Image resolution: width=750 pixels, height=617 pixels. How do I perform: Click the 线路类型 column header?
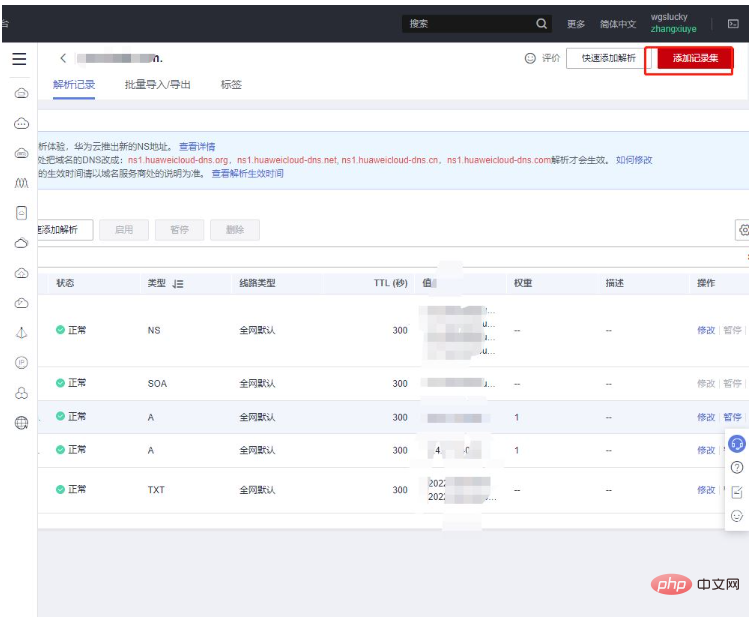click(257, 283)
